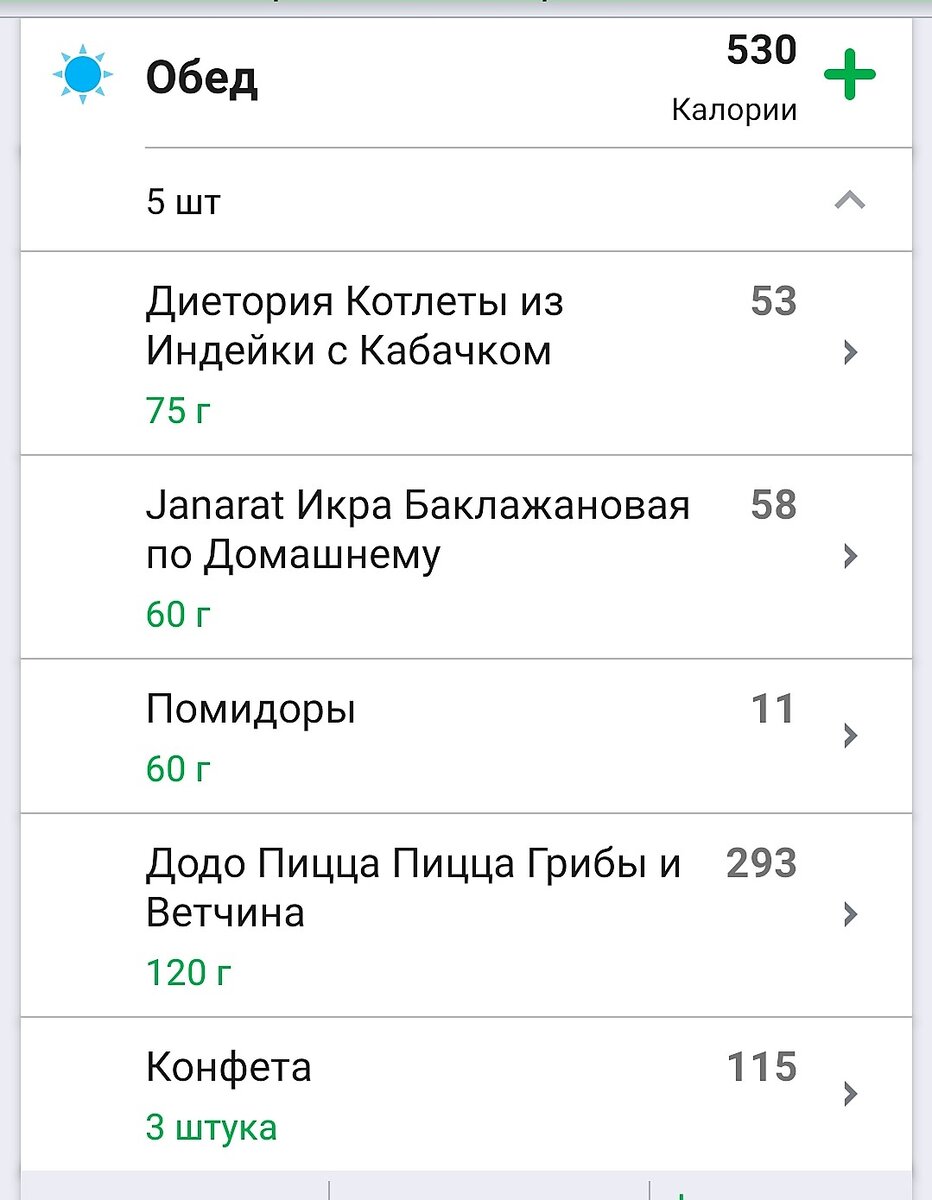Tap the 3 штука candy portion
This screenshot has width=932, height=1200.
pos(211,1127)
